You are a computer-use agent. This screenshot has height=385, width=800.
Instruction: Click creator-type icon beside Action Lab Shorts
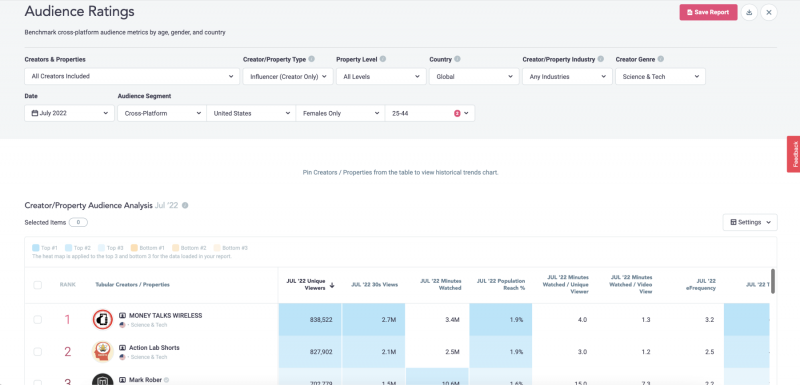pos(122,348)
